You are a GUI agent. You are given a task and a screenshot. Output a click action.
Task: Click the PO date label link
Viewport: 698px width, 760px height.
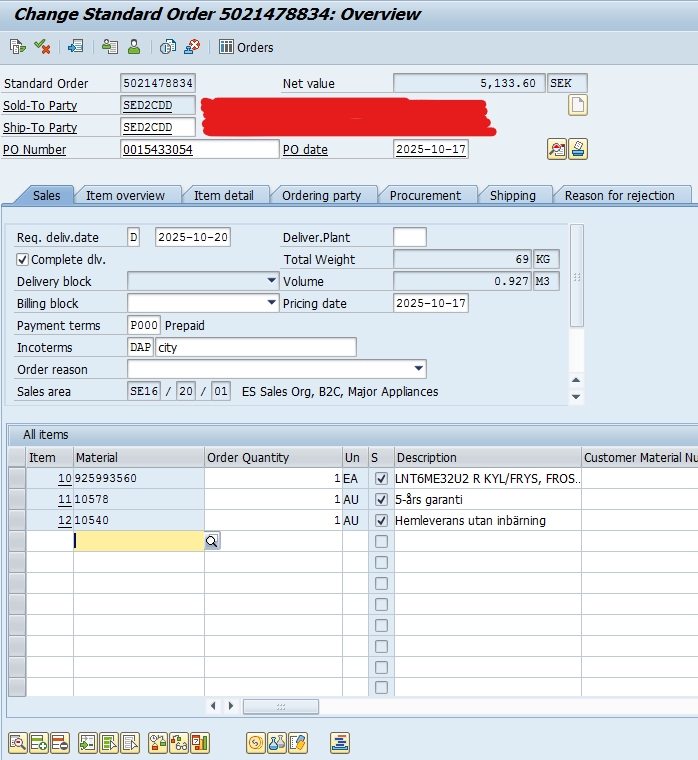[305, 150]
